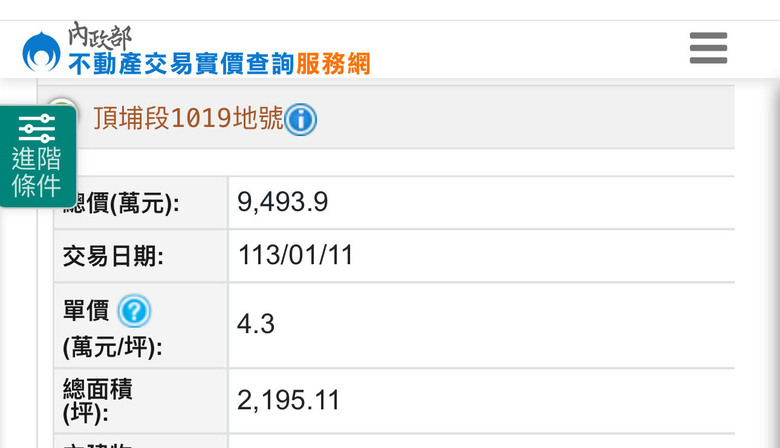Click the 內政部 calligraphy text in header
Viewport: 780px width, 448px height.
[x=99, y=36]
